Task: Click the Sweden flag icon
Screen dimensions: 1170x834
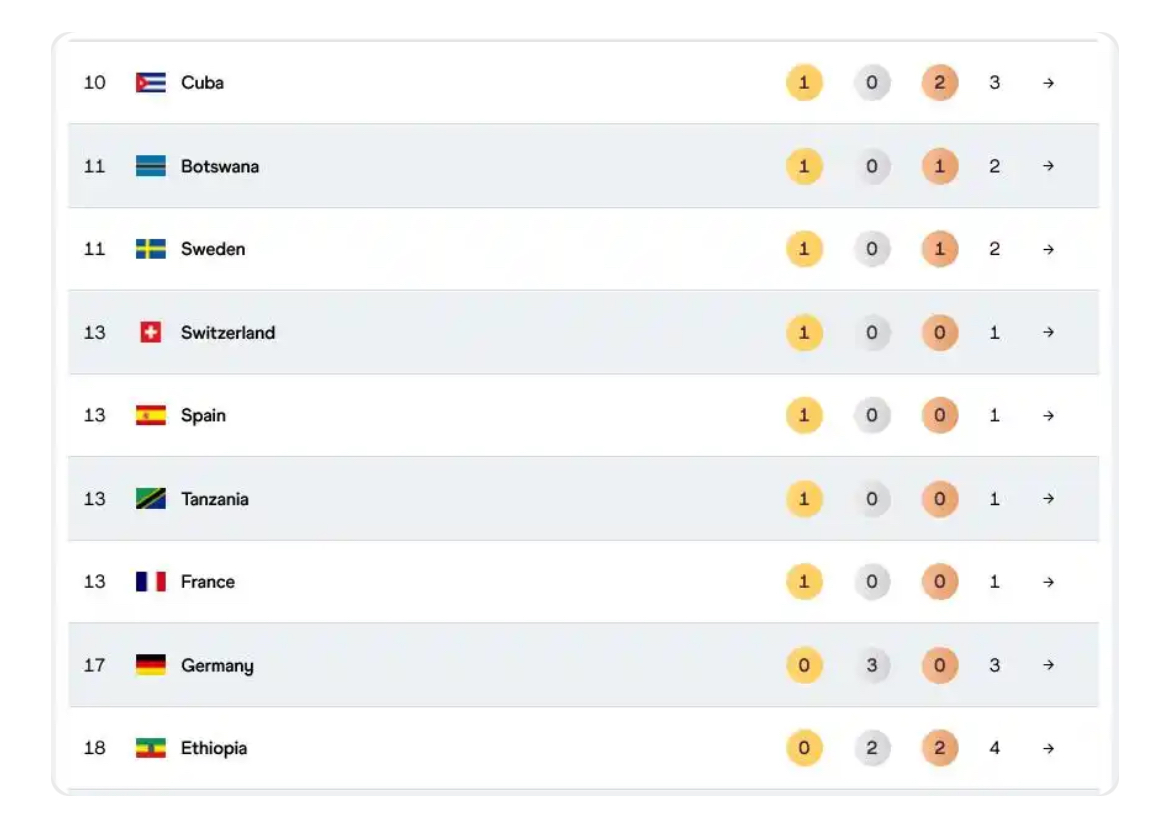Action: click(151, 248)
